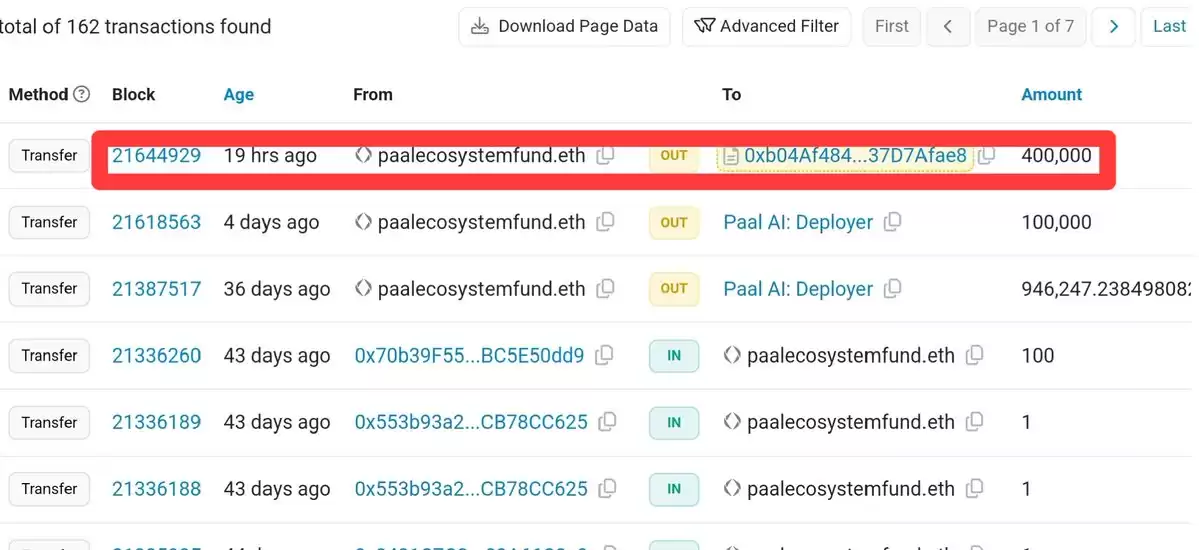1199x550 pixels.
Task: Click IN badge in 21336260 row
Action: coord(674,356)
